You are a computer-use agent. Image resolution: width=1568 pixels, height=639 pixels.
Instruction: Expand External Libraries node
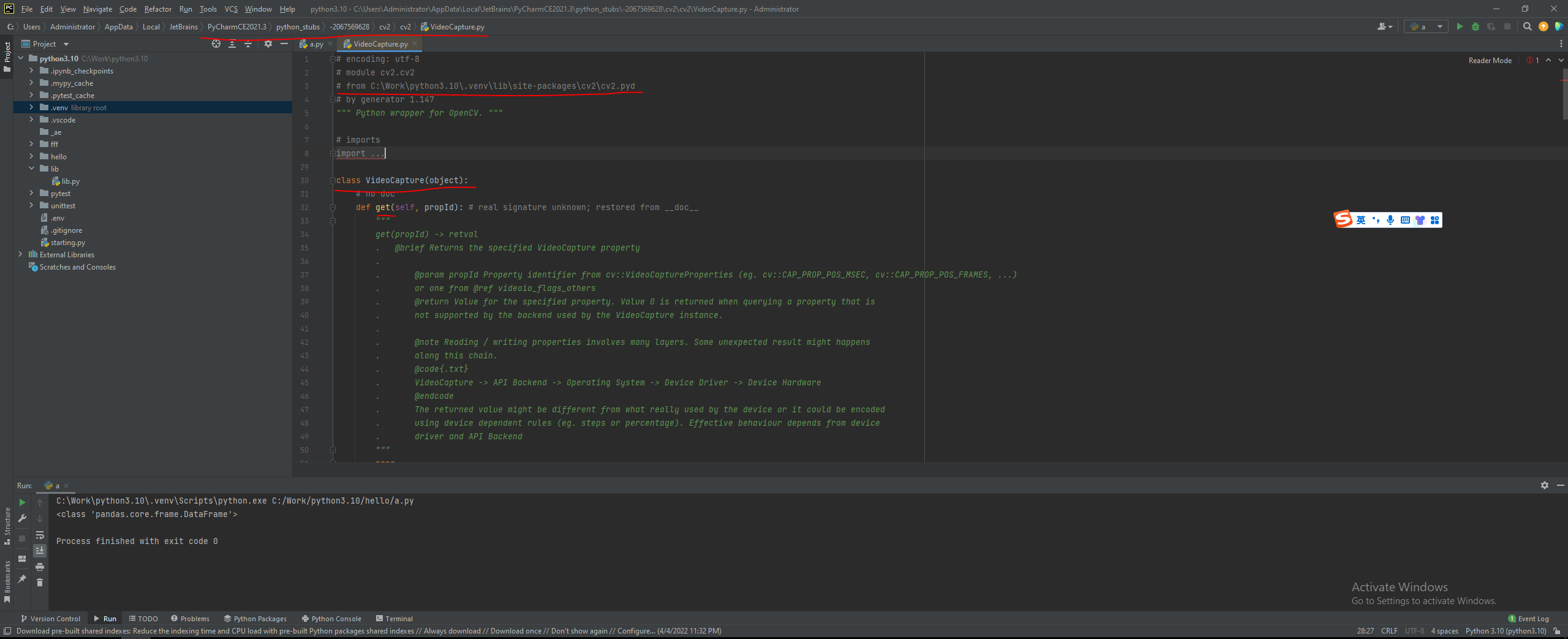20,254
